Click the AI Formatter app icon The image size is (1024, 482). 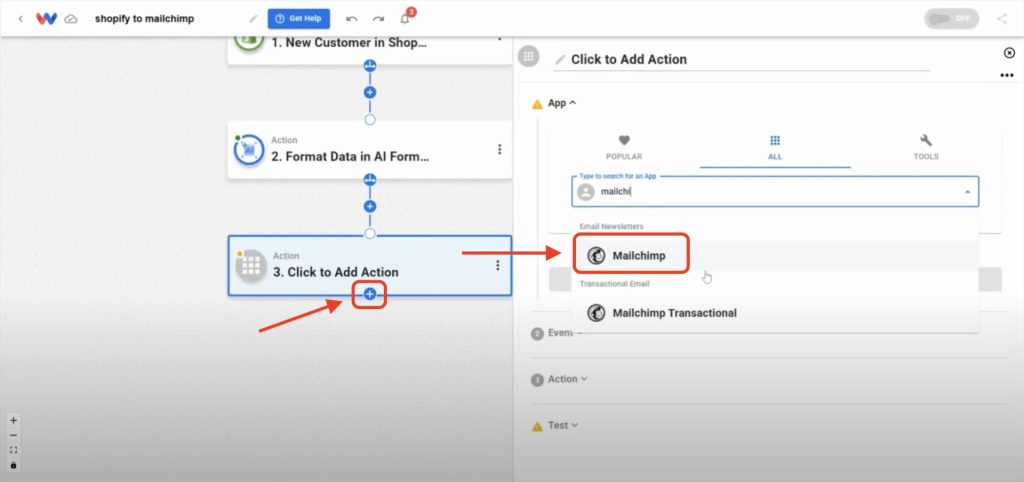point(248,150)
